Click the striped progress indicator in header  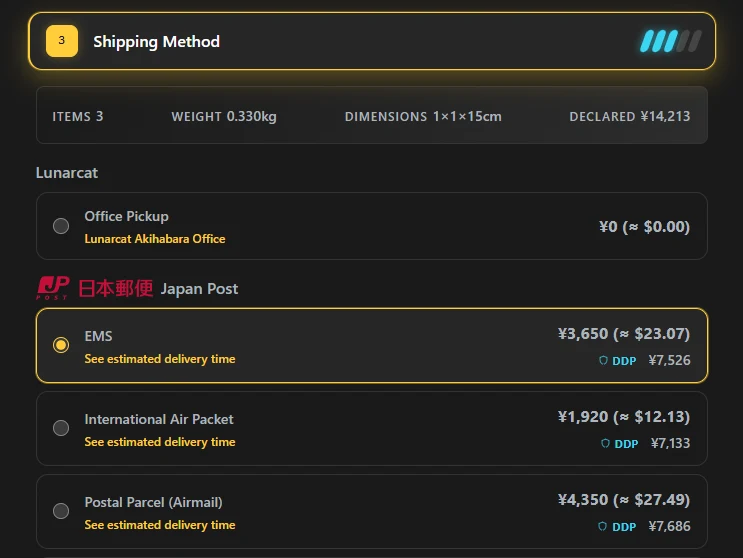[x=671, y=41]
